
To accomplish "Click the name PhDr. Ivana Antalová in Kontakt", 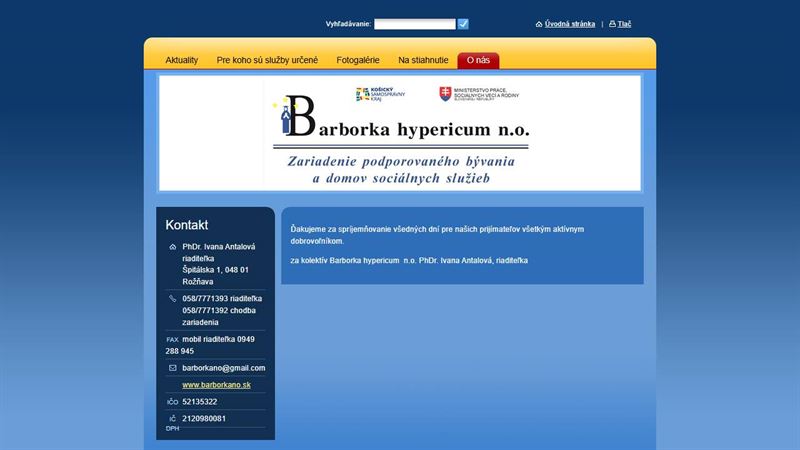I will [218, 247].
